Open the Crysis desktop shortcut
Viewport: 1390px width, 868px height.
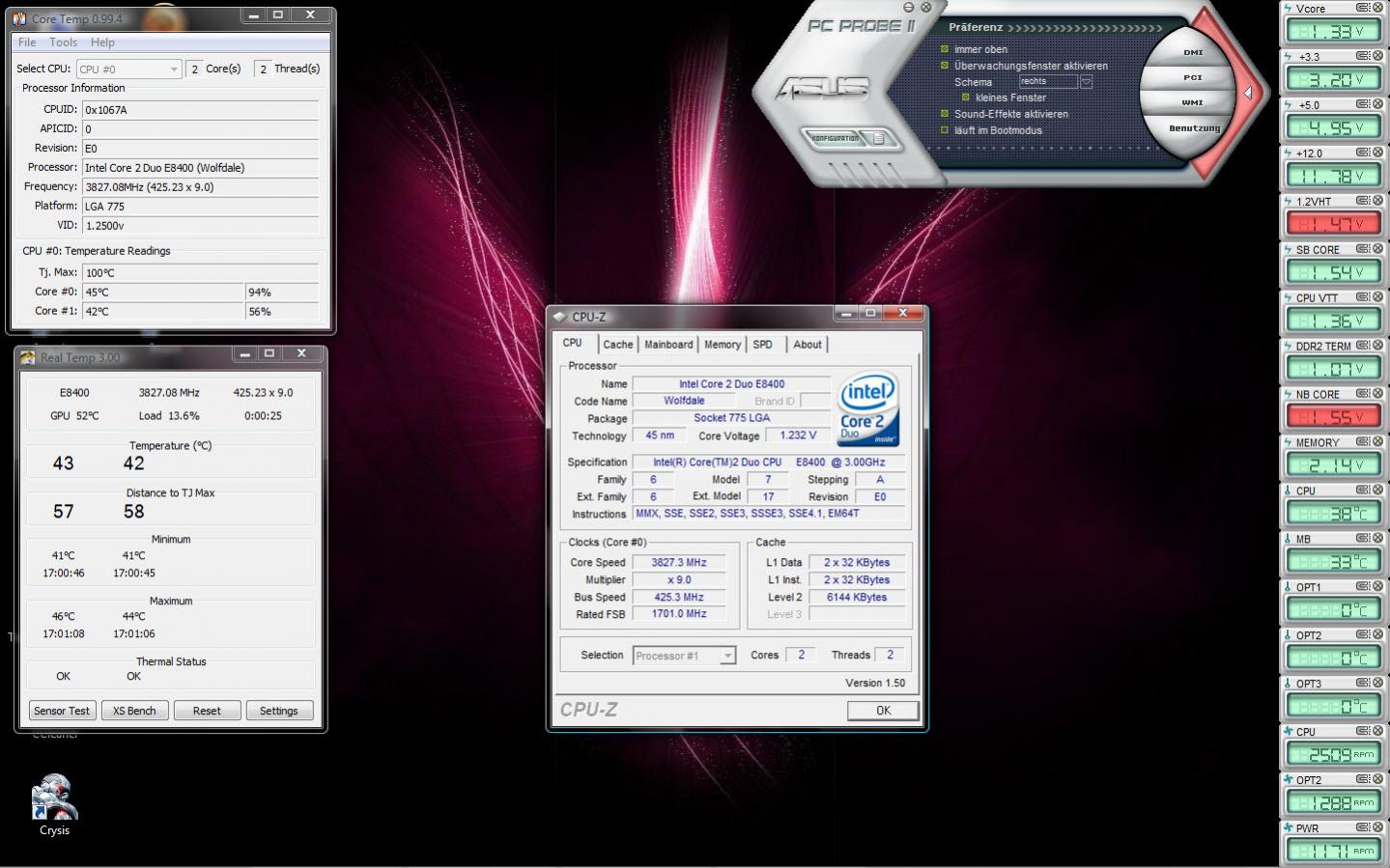pyautogui.click(x=54, y=804)
